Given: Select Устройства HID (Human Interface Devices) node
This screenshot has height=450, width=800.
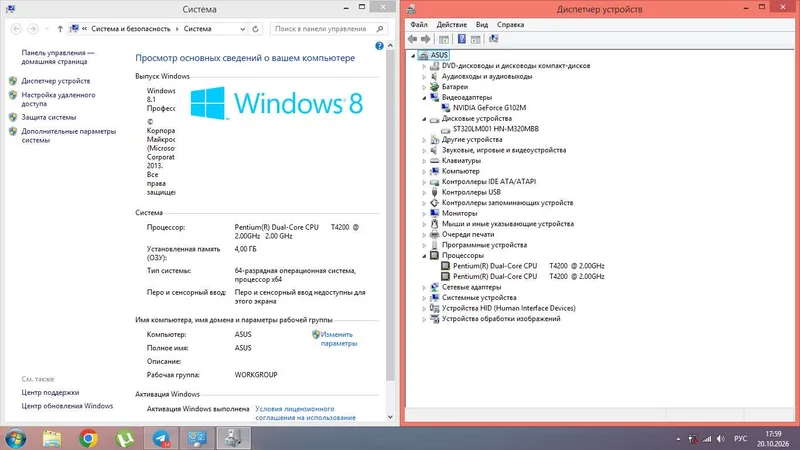Looking at the screenshot, I should point(508,308).
